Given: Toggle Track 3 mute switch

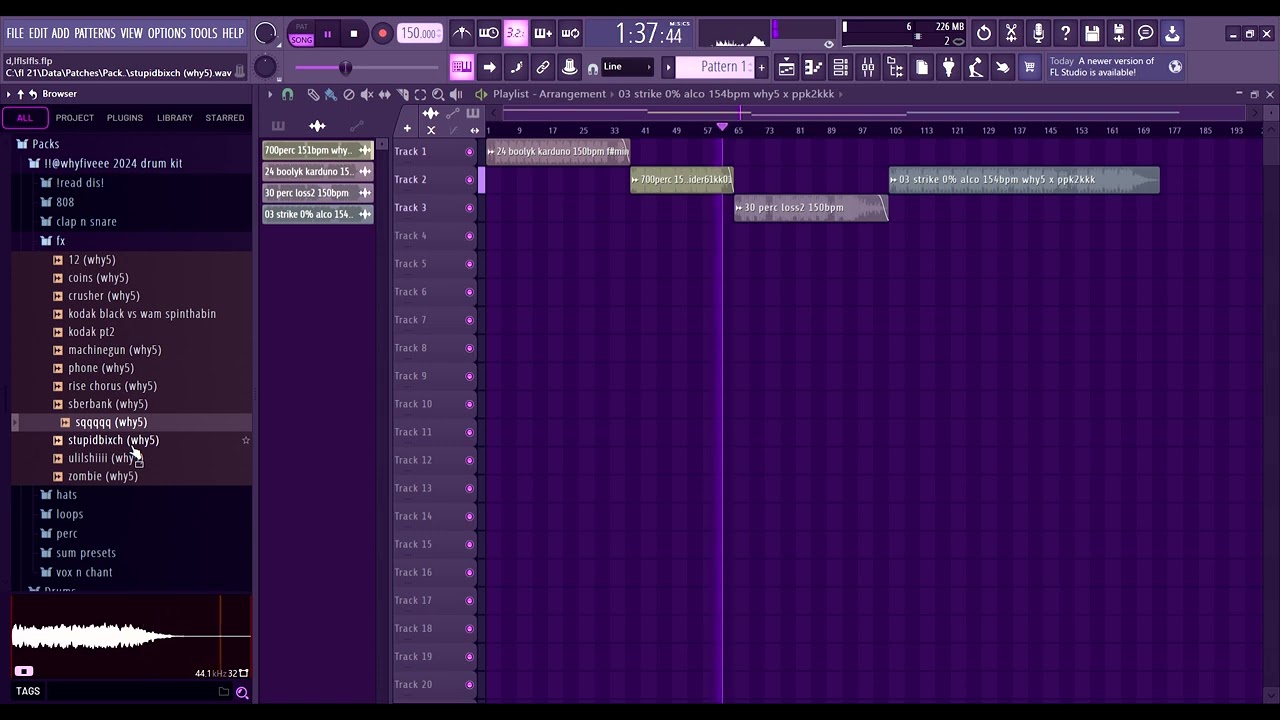Looking at the screenshot, I should point(469,208).
